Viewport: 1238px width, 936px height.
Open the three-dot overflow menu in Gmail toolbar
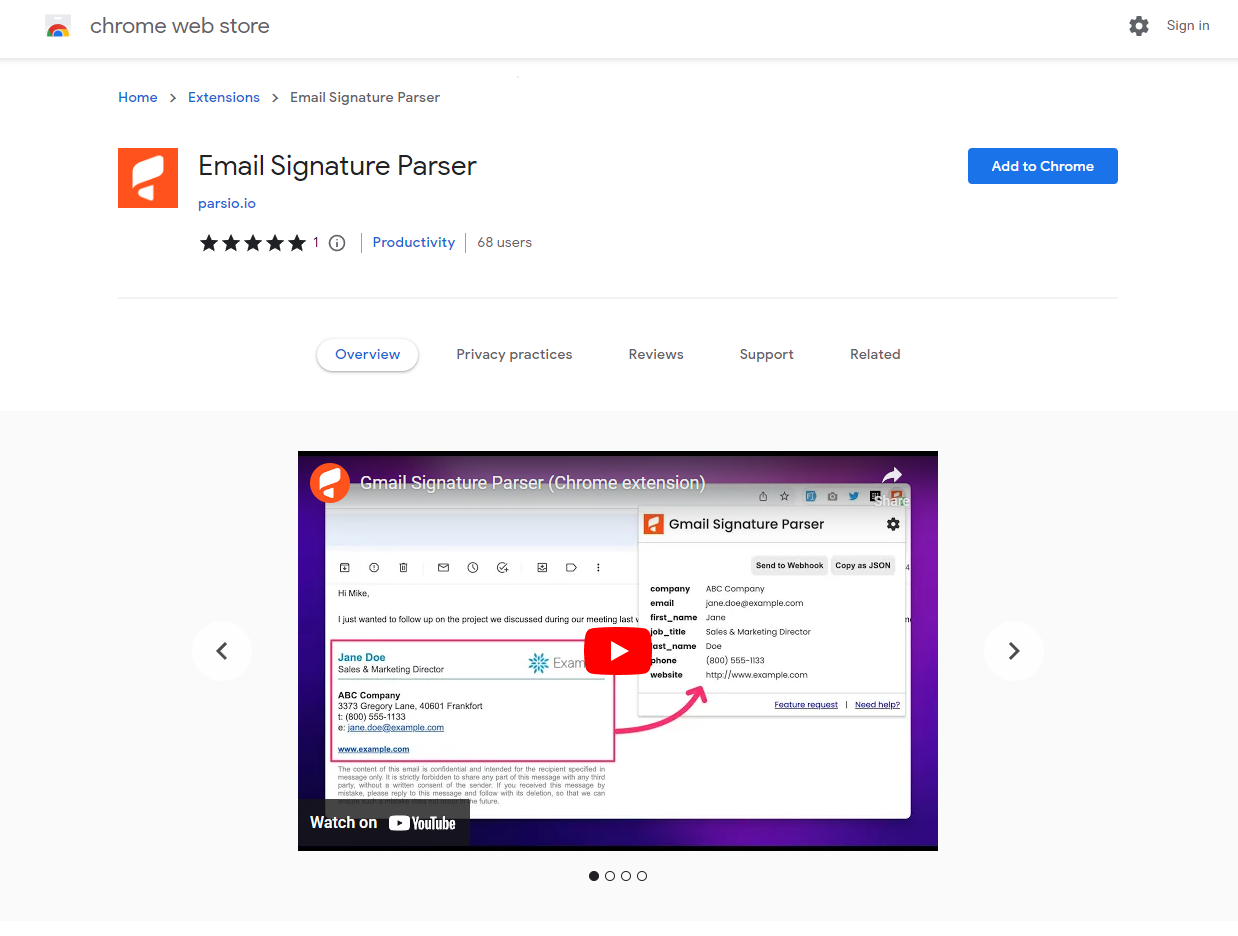coord(598,567)
